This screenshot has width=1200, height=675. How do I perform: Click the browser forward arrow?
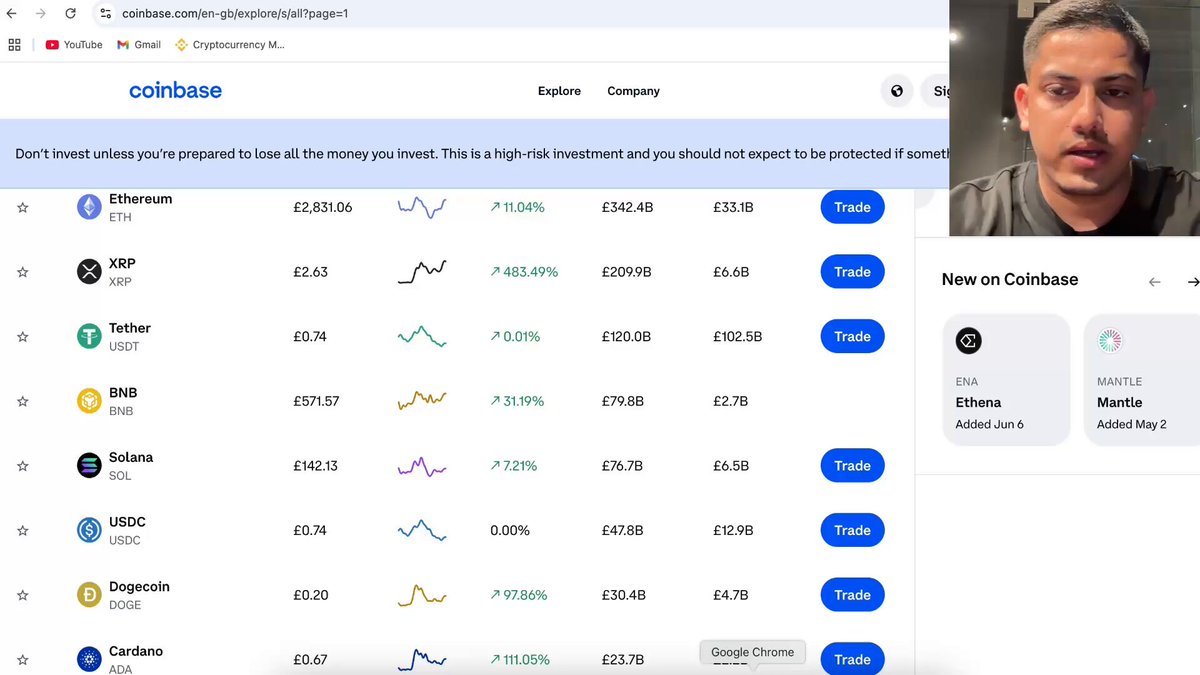tap(40, 14)
